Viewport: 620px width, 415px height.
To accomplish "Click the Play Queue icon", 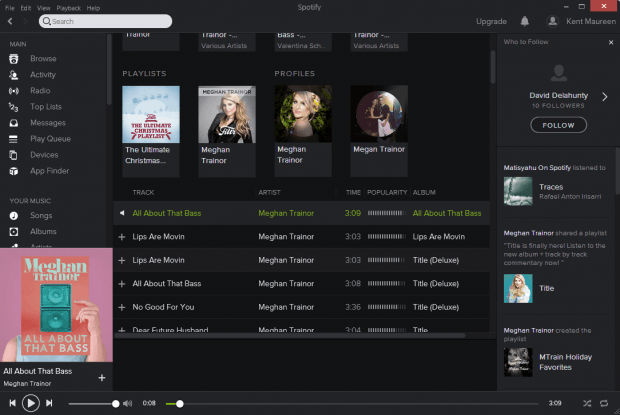I will (x=13, y=139).
